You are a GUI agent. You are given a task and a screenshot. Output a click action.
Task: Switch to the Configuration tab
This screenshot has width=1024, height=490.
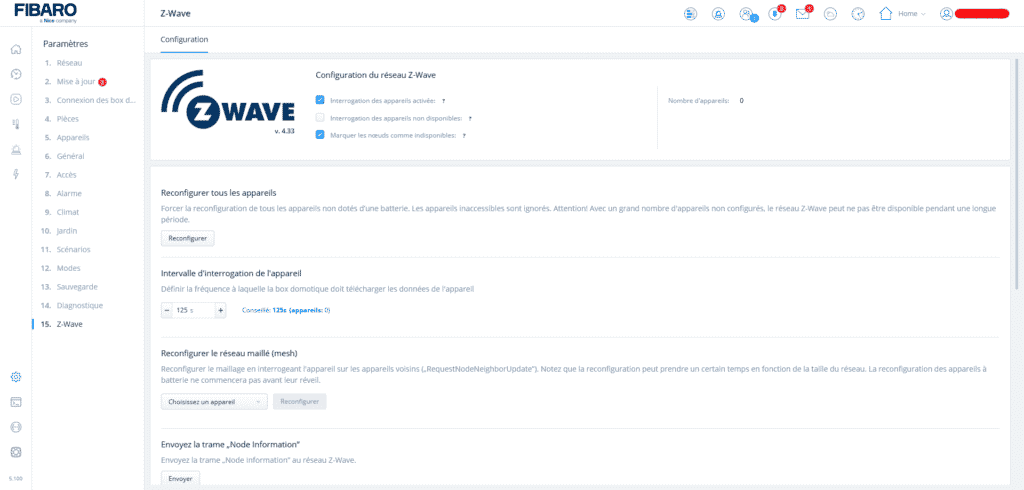pyautogui.click(x=184, y=39)
